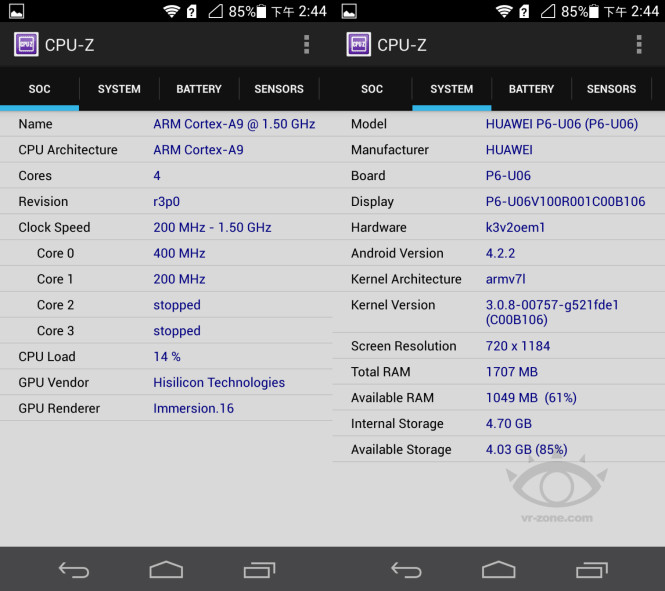Open BATTERY tab on right screen

(x=531, y=89)
